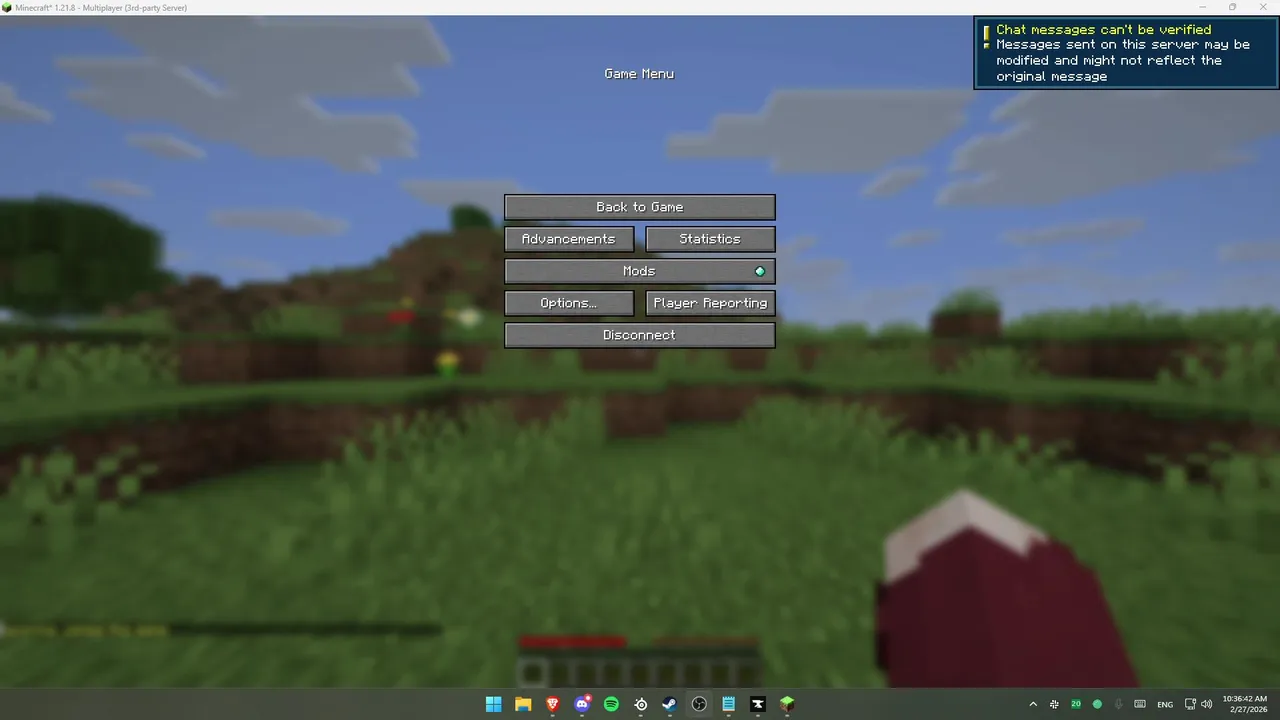Screen dimensions: 1280x720
Task: Open the Windows Start menu
Action: click(493, 704)
